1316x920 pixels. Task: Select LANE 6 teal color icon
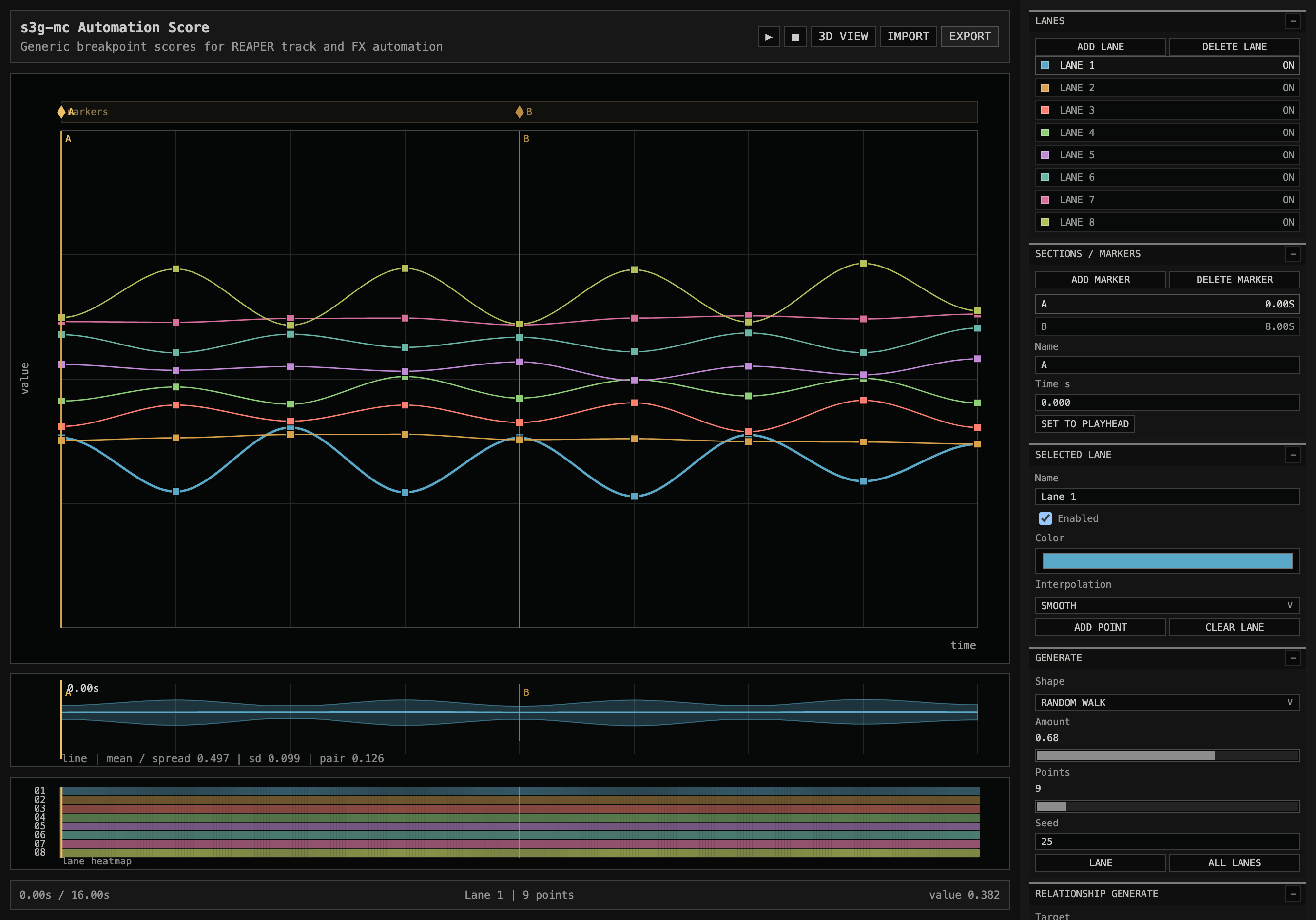[1045, 177]
